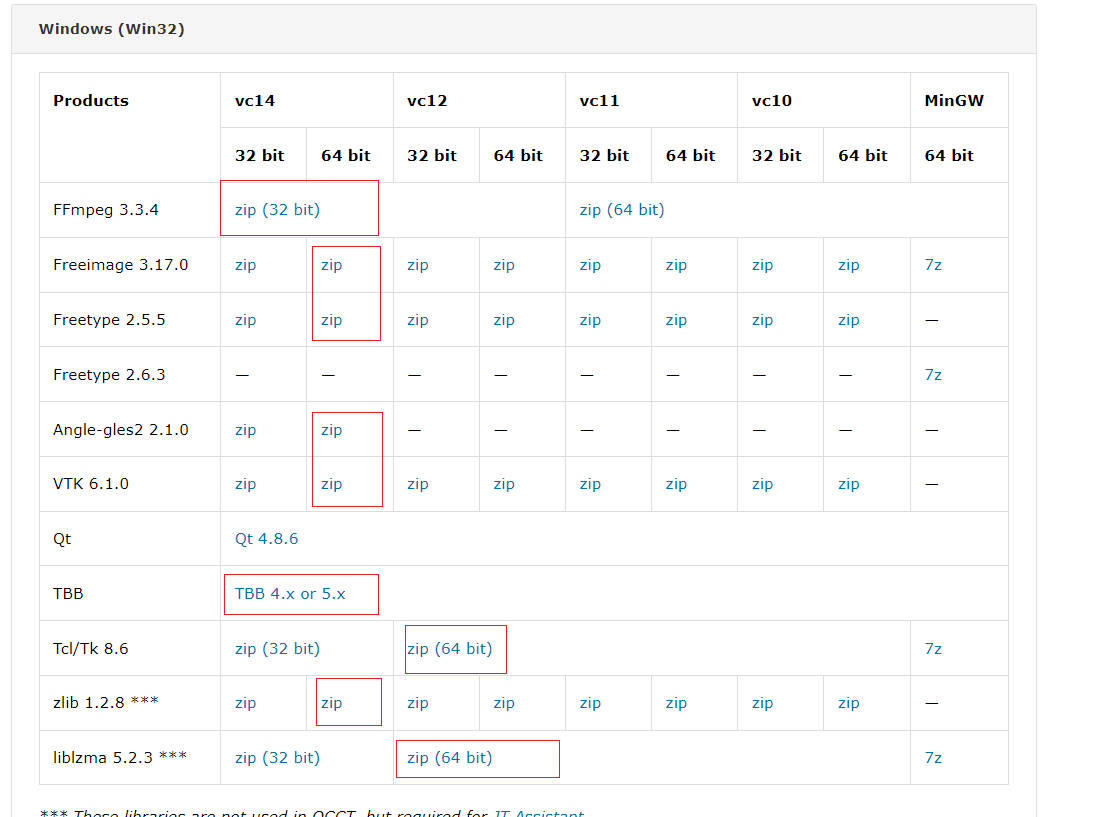Click Freetype 2.5.5 vc14 64 bit zip
The width and height of the screenshot is (1118, 817).
pyautogui.click(x=331, y=320)
